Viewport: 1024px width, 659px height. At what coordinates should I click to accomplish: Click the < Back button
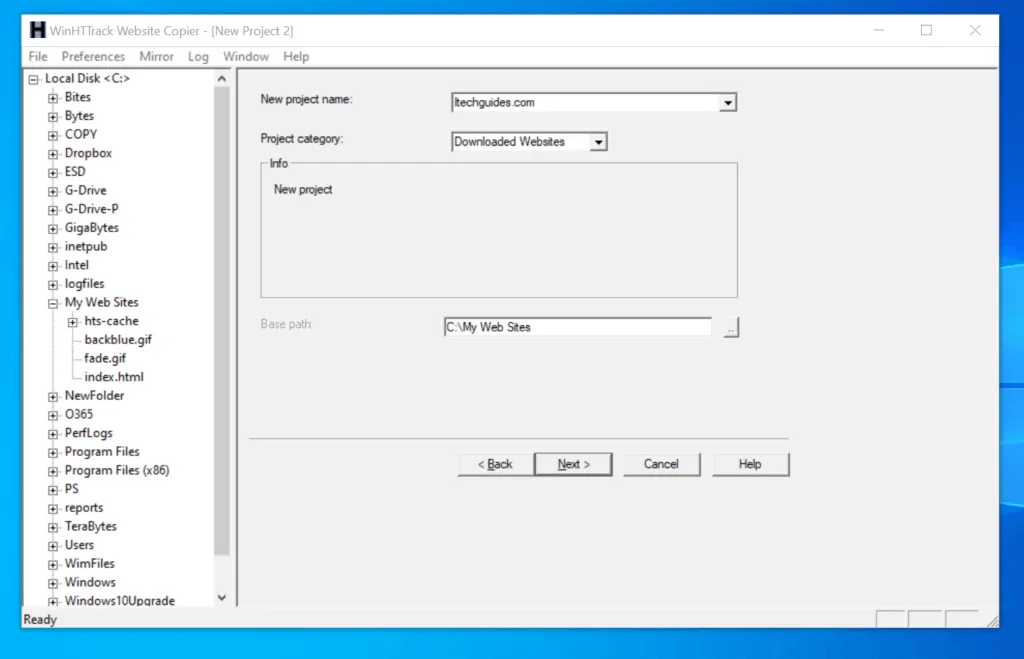(x=495, y=464)
